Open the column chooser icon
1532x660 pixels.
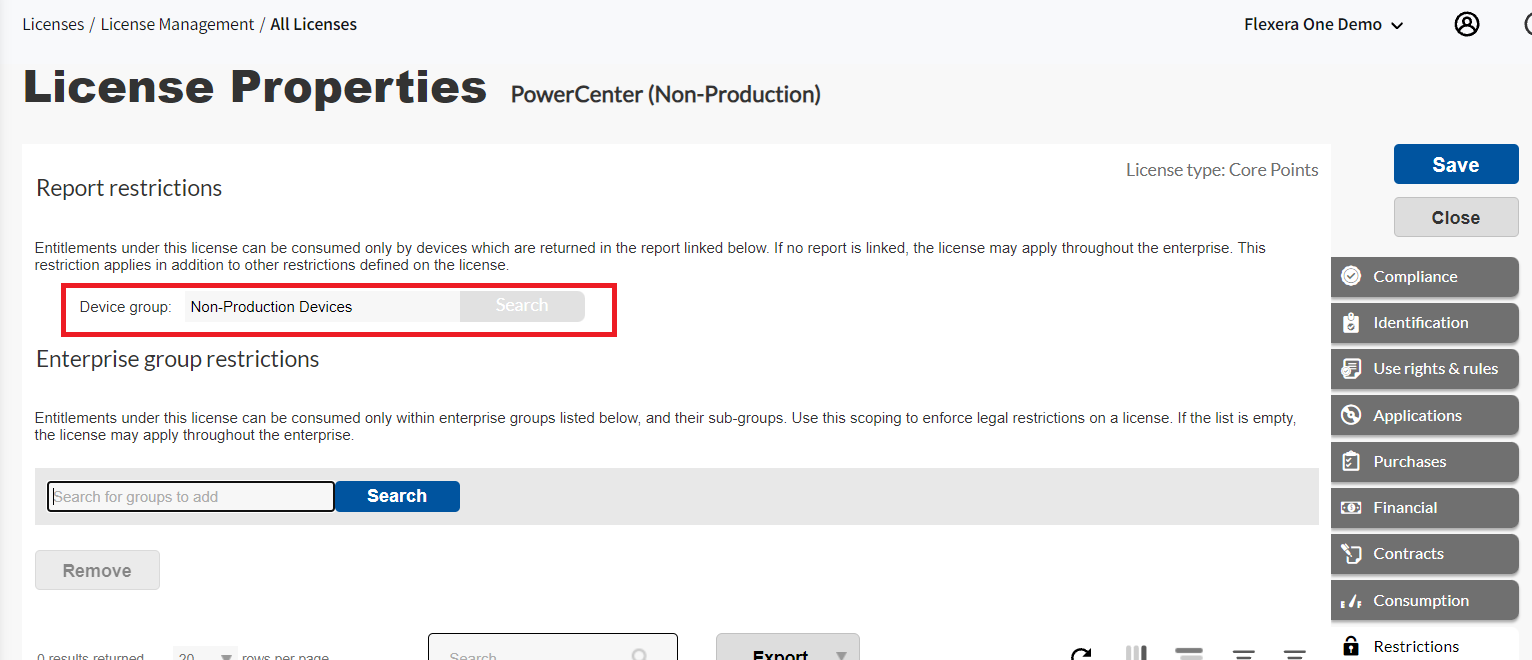1136,654
